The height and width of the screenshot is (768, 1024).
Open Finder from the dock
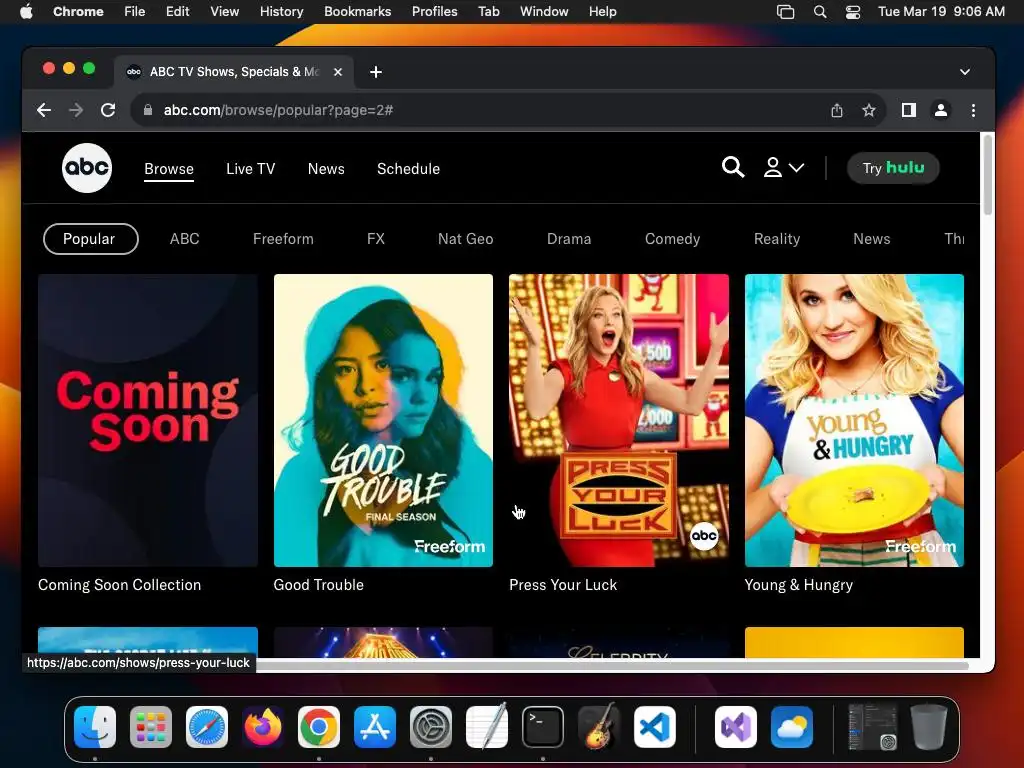point(95,727)
